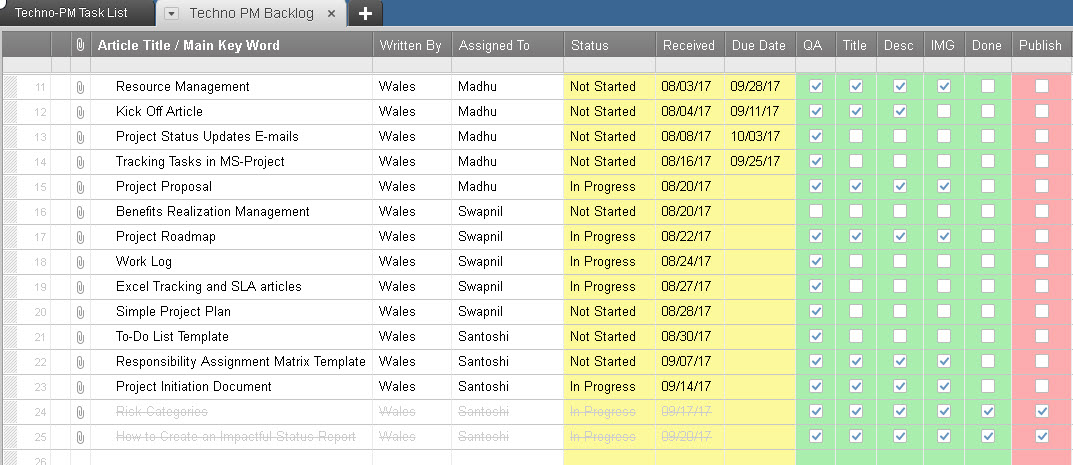Image resolution: width=1073 pixels, height=465 pixels.
Task: Add a new sheet tab with plus button
Action: (x=365, y=14)
